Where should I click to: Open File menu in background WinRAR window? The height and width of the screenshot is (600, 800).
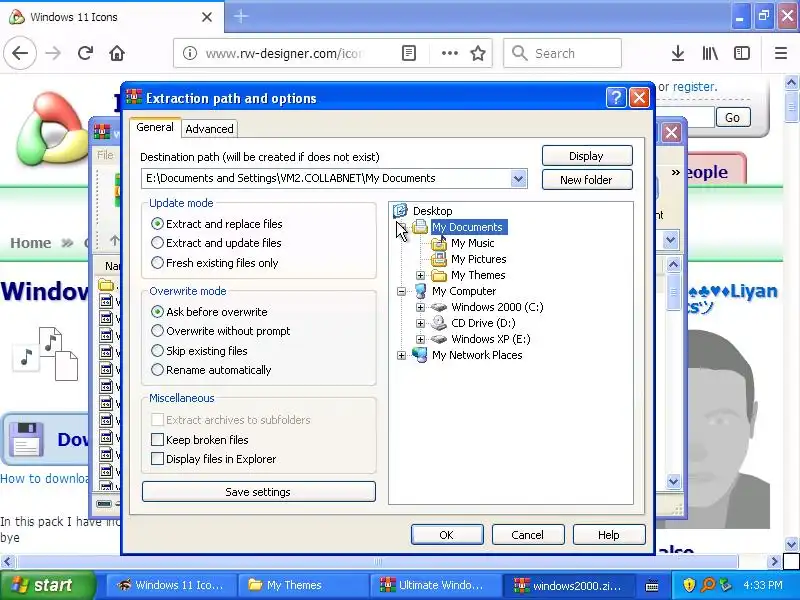click(105, 155)
